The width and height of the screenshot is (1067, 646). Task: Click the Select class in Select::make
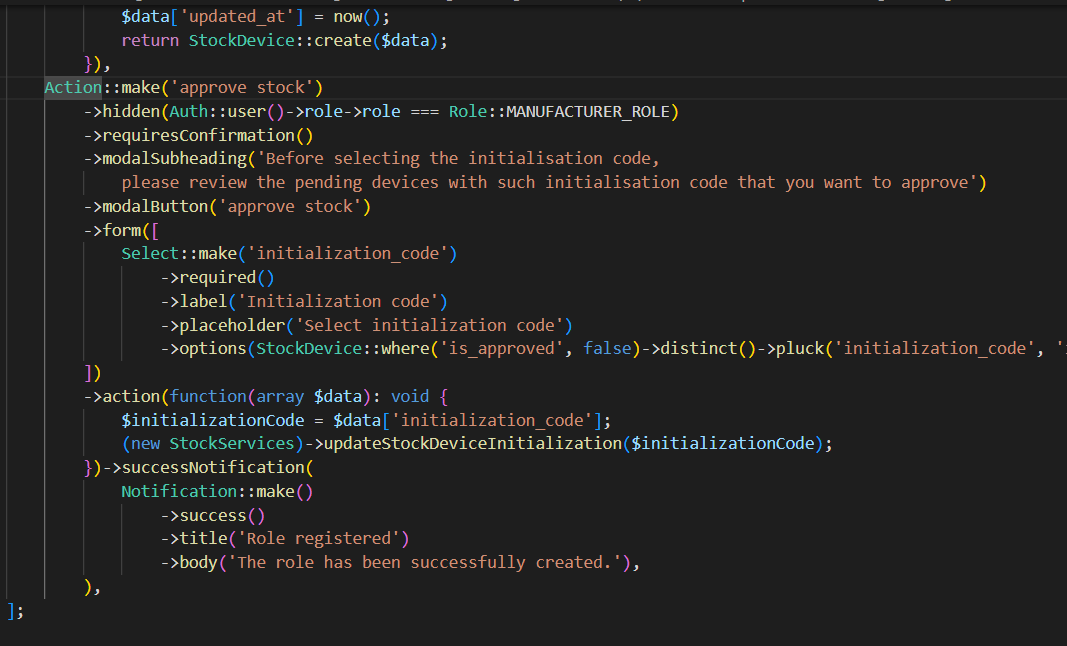tap(150, 254)
